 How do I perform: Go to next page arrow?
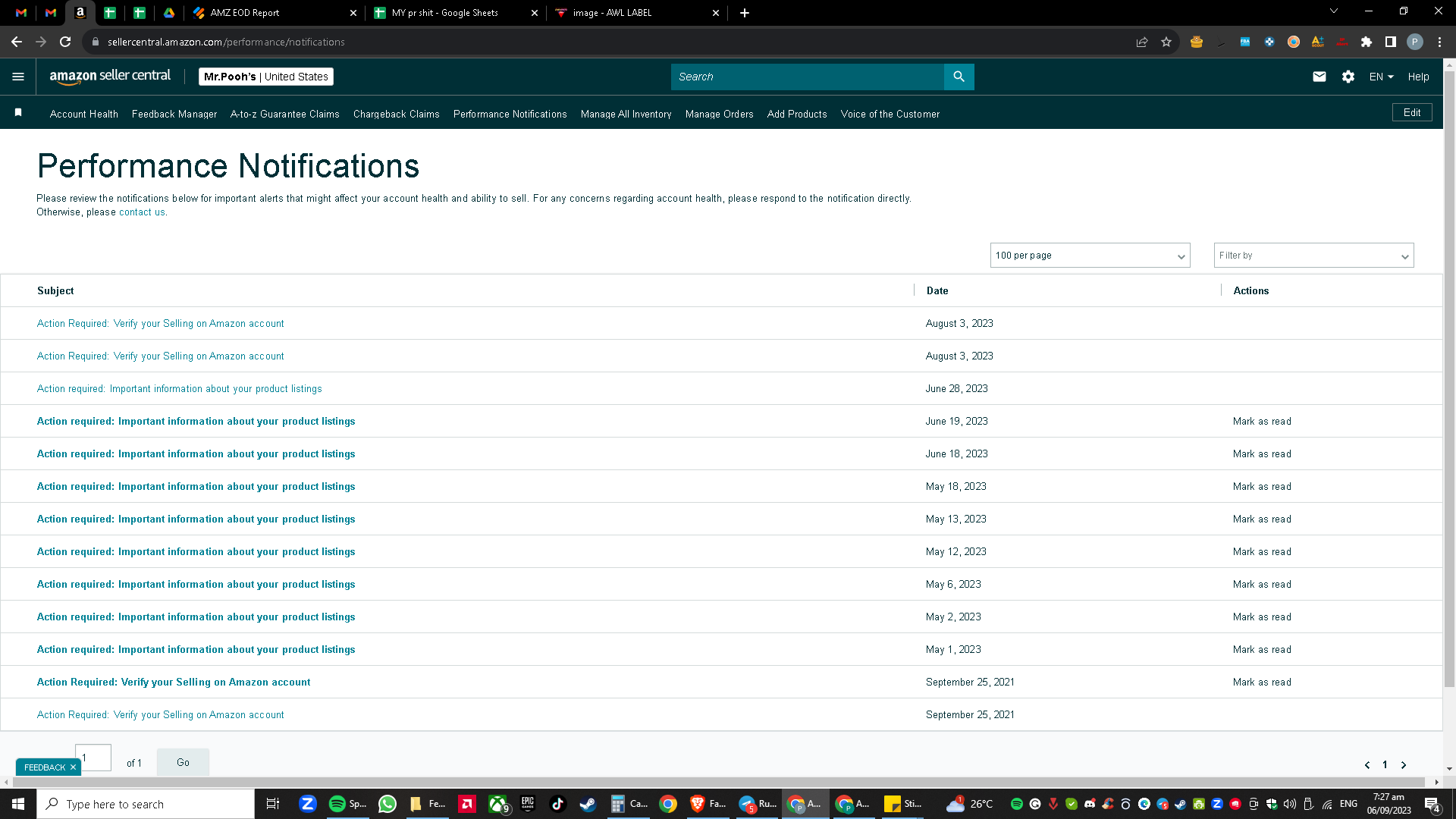coord(1404,764)
